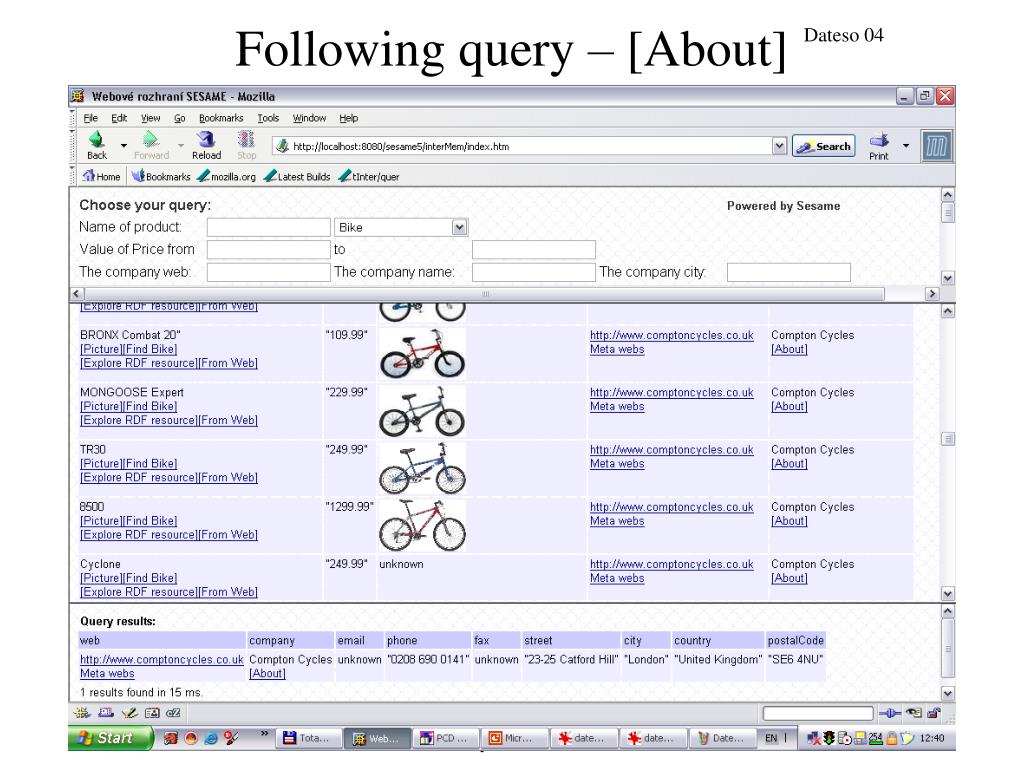Click the company name input field
Image resolution: width=1024 pixels, height=768 pixels.
[534, 272]
